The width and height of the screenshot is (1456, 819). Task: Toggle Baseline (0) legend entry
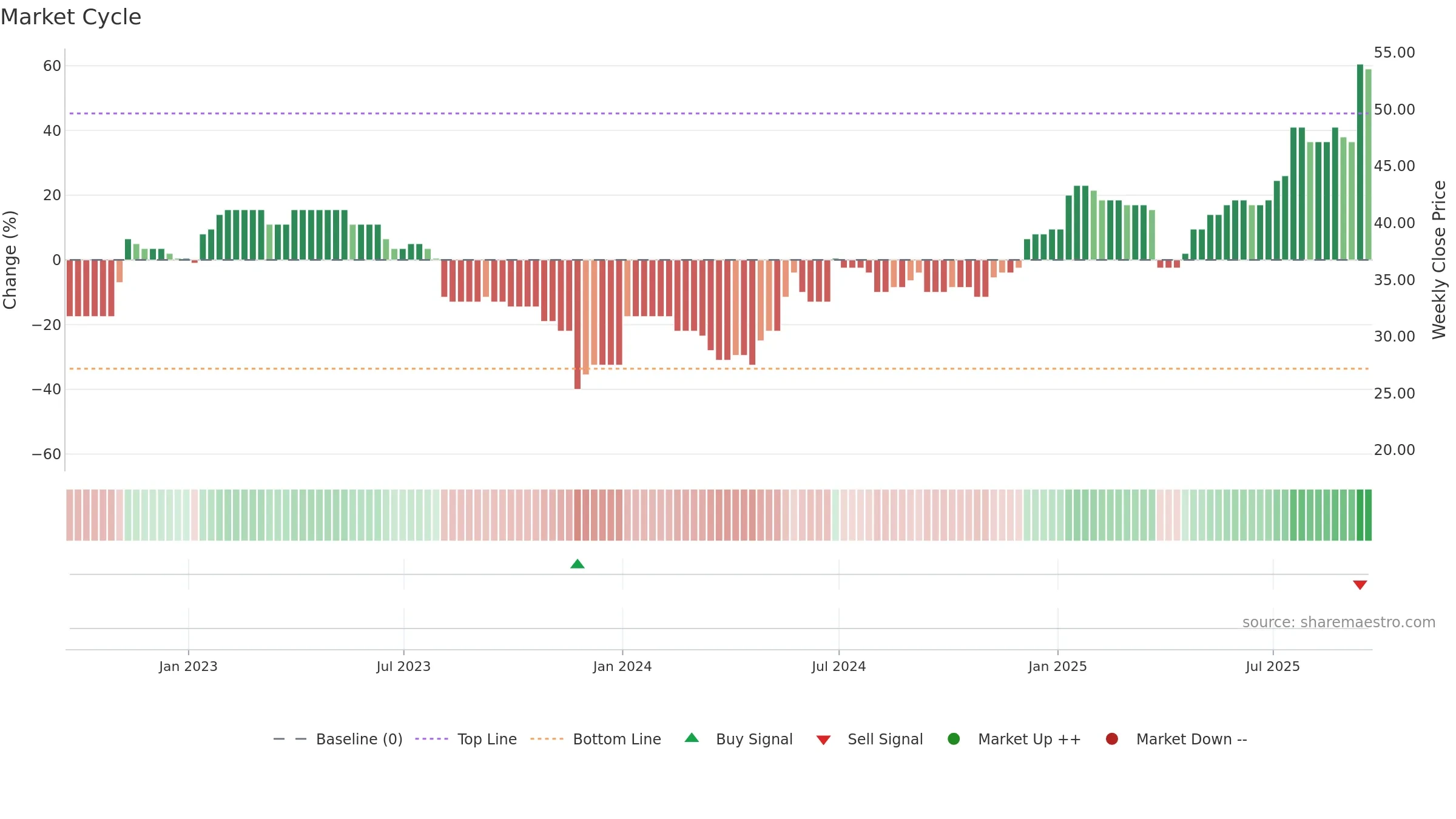click(x=338, y=739)
